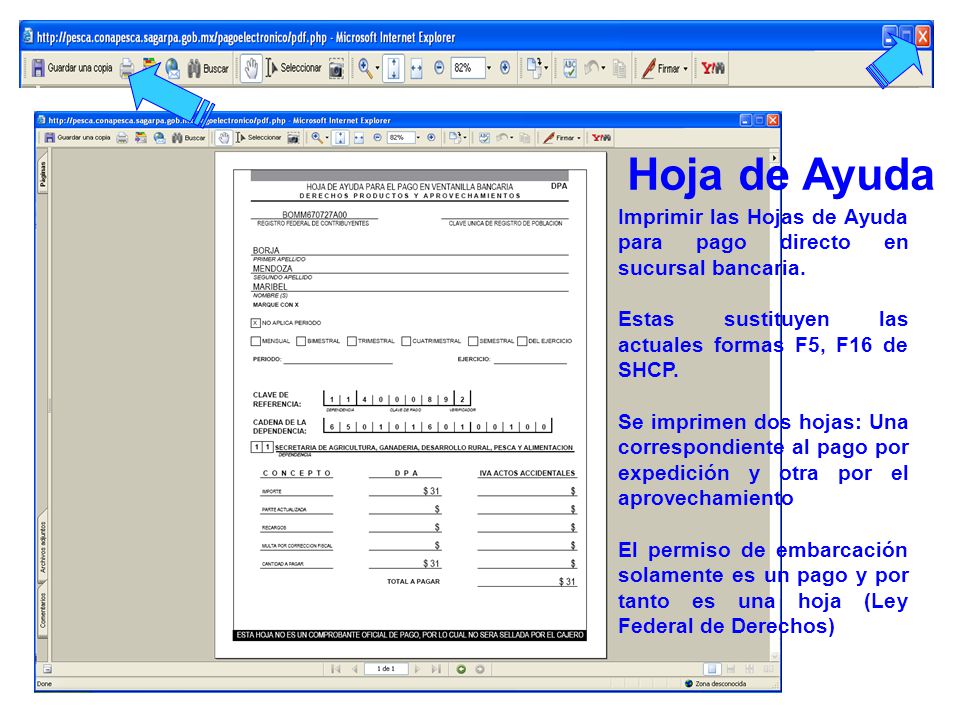Click Guardar una copia in the lower window toolbar

[x=78, y=138]
